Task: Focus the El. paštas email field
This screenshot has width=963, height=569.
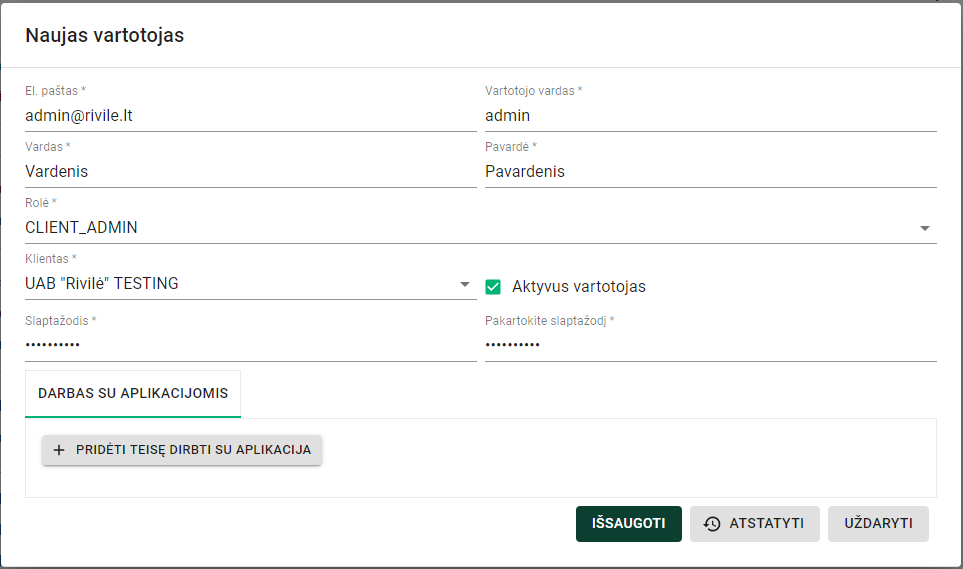Action: (250, 115)
